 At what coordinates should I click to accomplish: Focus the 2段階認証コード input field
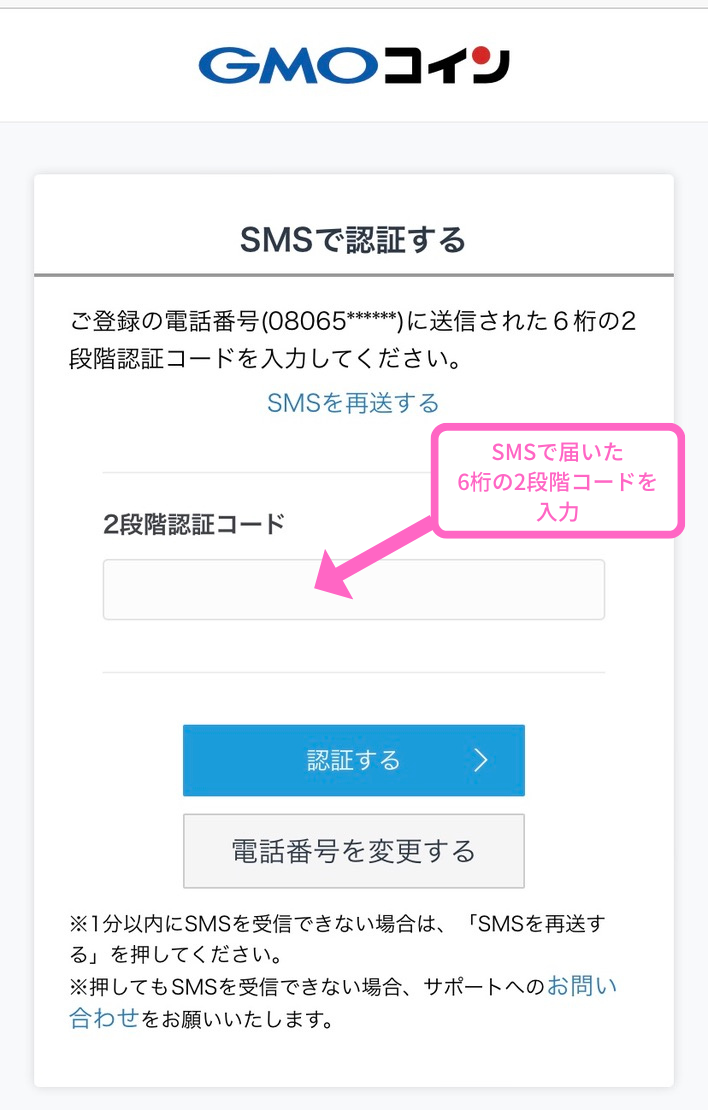coord(354,590)
